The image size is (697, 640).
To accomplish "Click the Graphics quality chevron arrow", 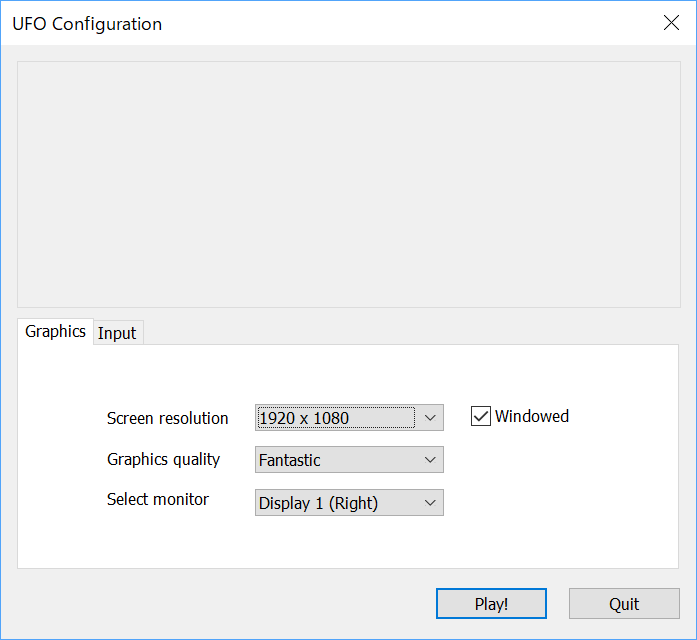I will tap(430, 460).
